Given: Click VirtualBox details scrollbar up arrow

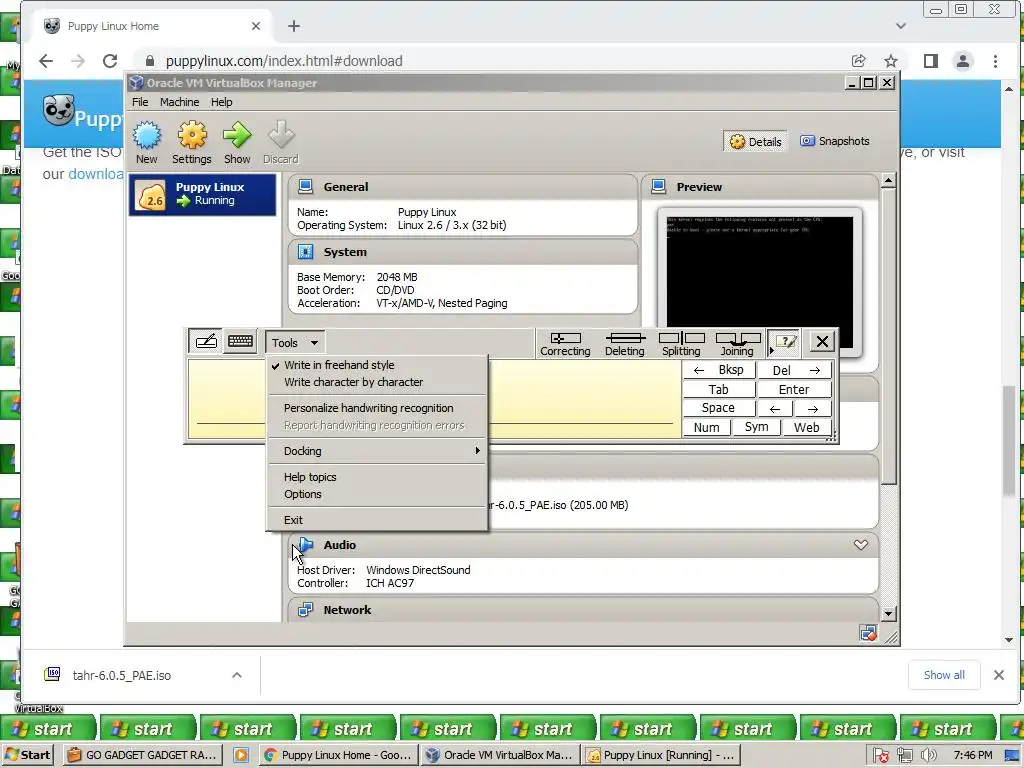Looking at the screenshot, I should [x=888, y=181].
